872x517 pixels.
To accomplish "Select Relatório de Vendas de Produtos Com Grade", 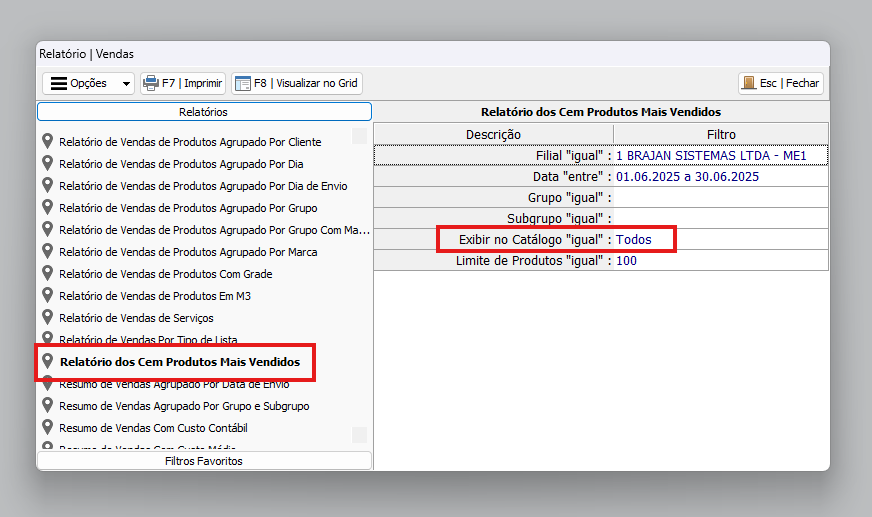I will pyautogui.click(x=165, y=274).
